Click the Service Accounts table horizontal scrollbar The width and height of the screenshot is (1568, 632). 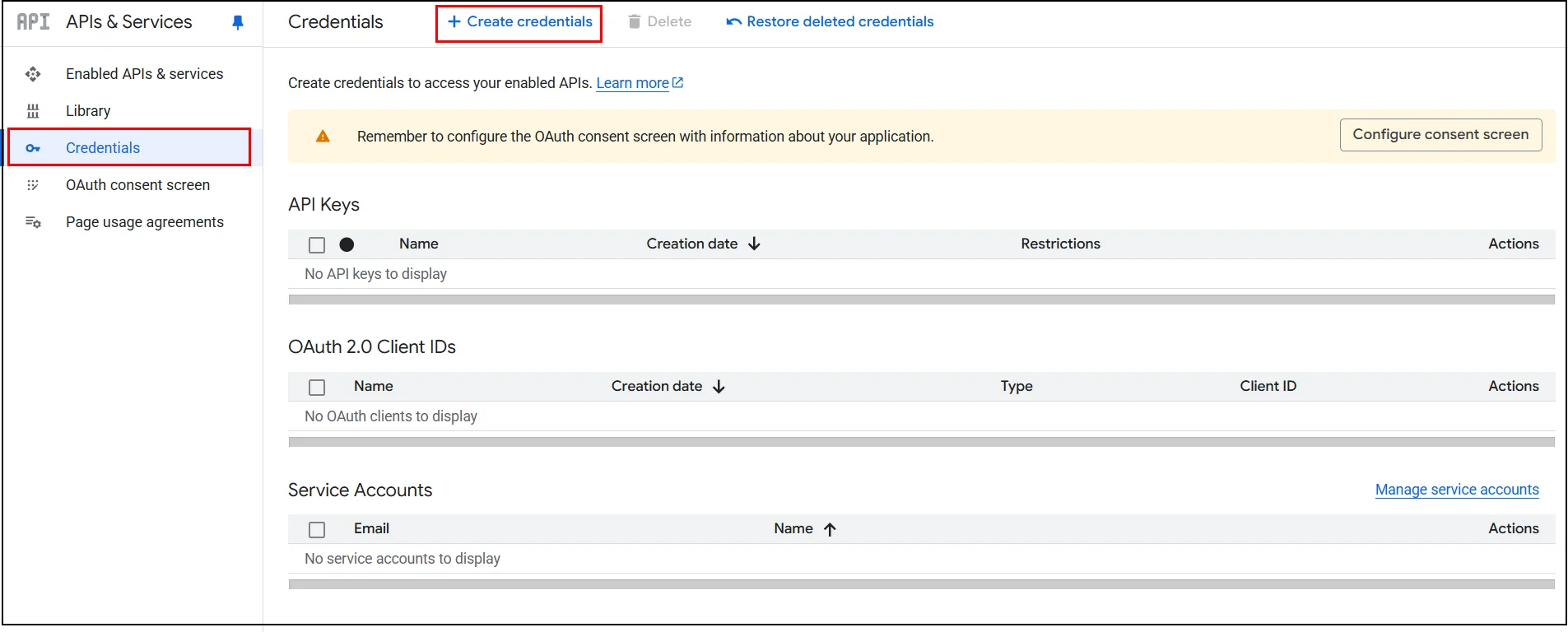tap(921, 584)
